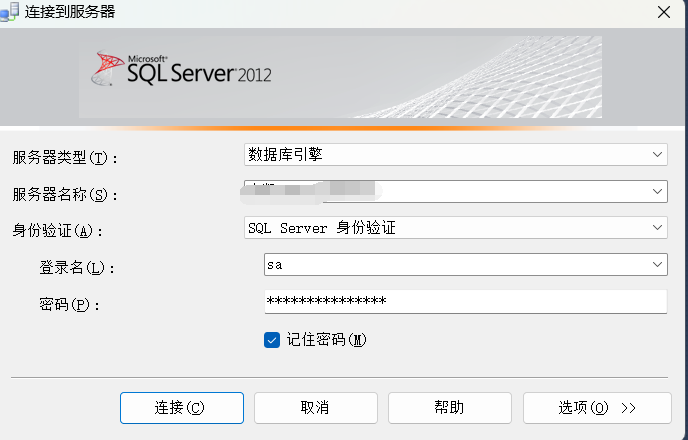Expand options with 选项(O) >> button
The height and width of the screenshot is (440, 688).
coord(597,408)
